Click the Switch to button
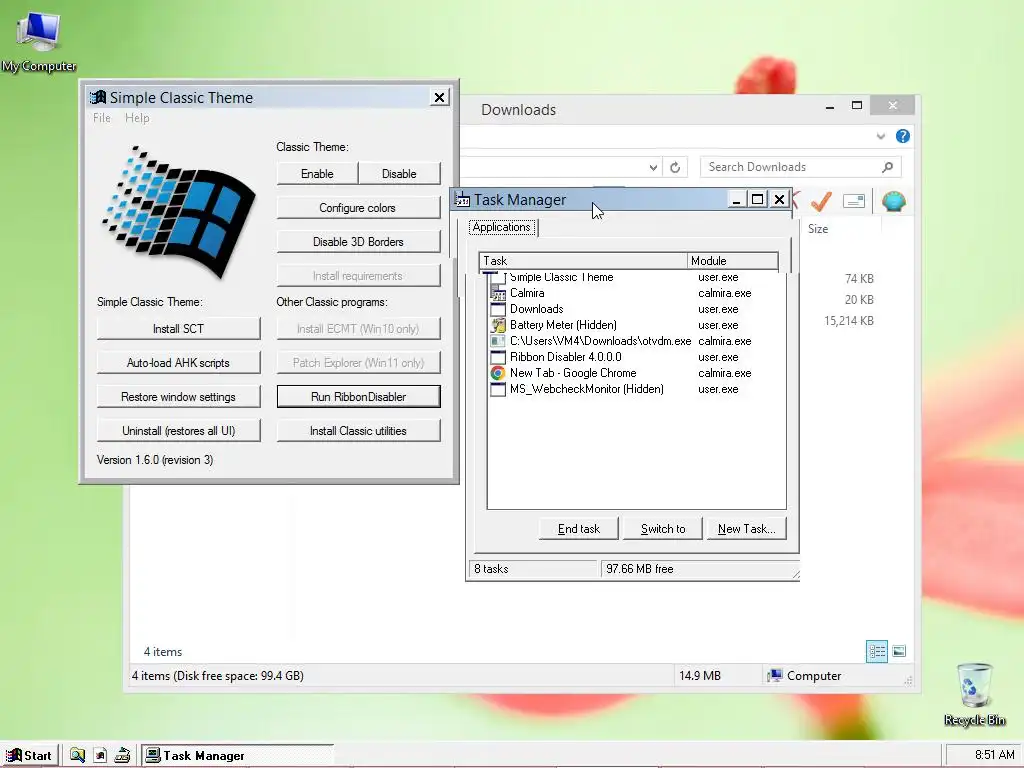The height and width of the screenshot is (768, 1024). 663,529
